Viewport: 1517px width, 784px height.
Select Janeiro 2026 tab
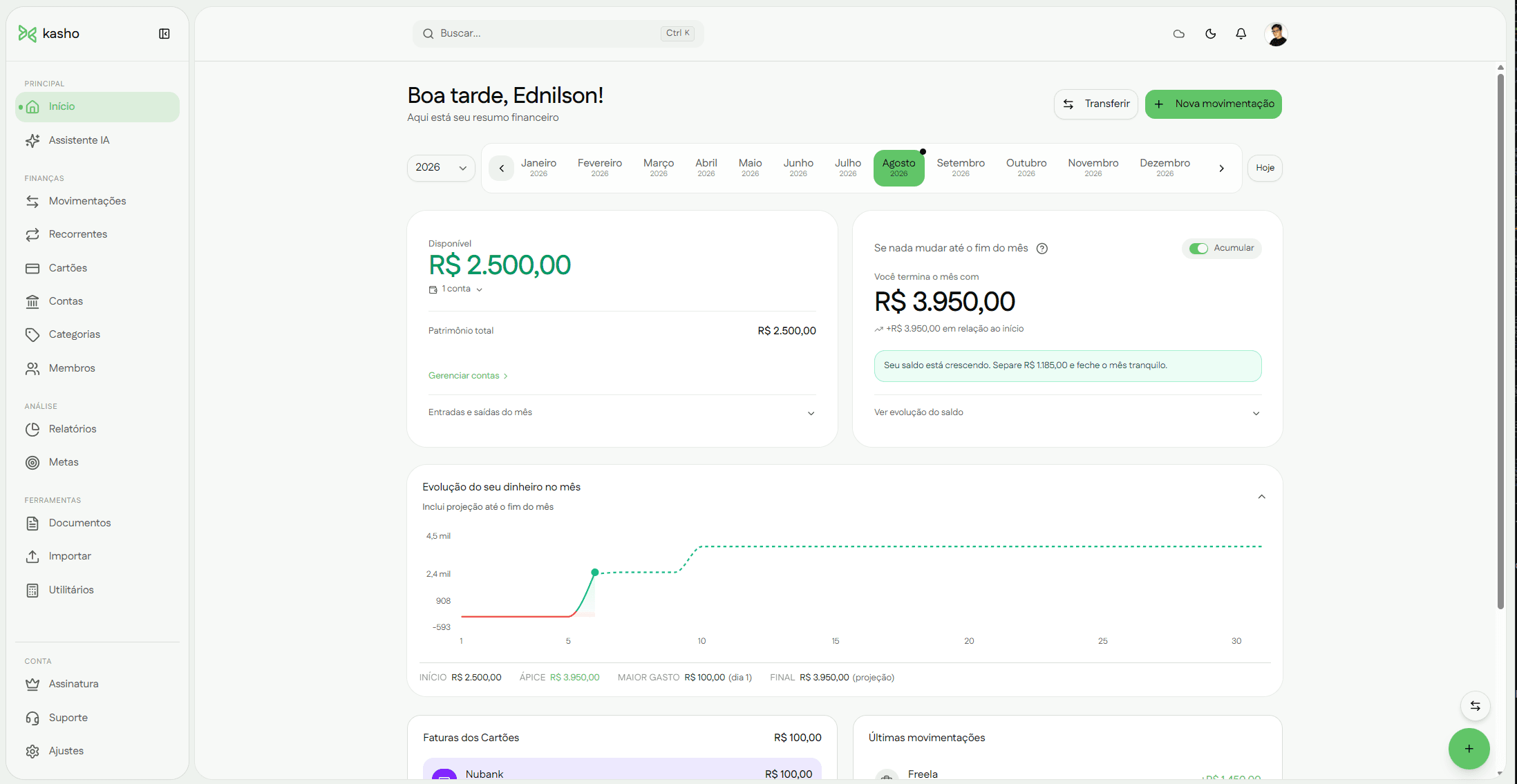[x=538, y=167]
